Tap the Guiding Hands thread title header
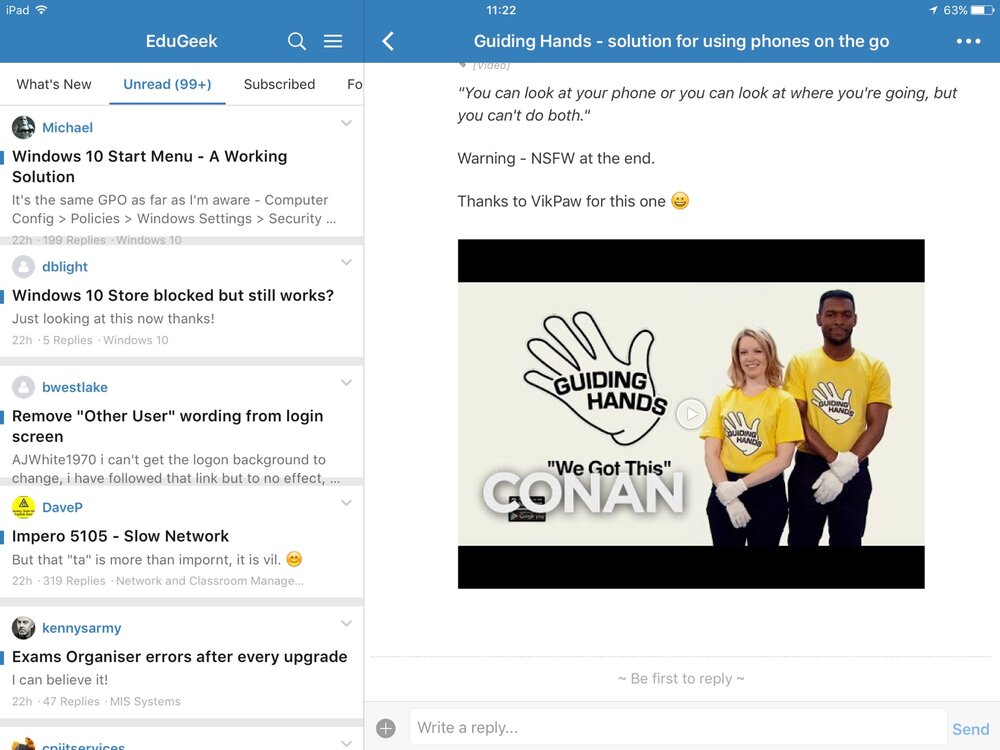Image resolution: width=1000 pixels, height=750 pixels. (x=681, y=41)
